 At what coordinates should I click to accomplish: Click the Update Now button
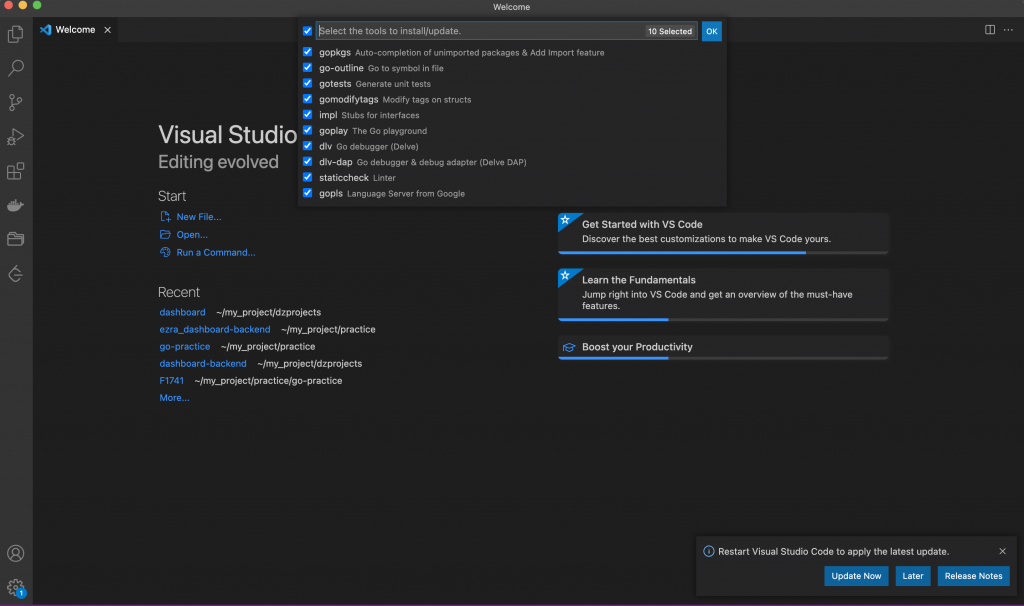(856, 576)
